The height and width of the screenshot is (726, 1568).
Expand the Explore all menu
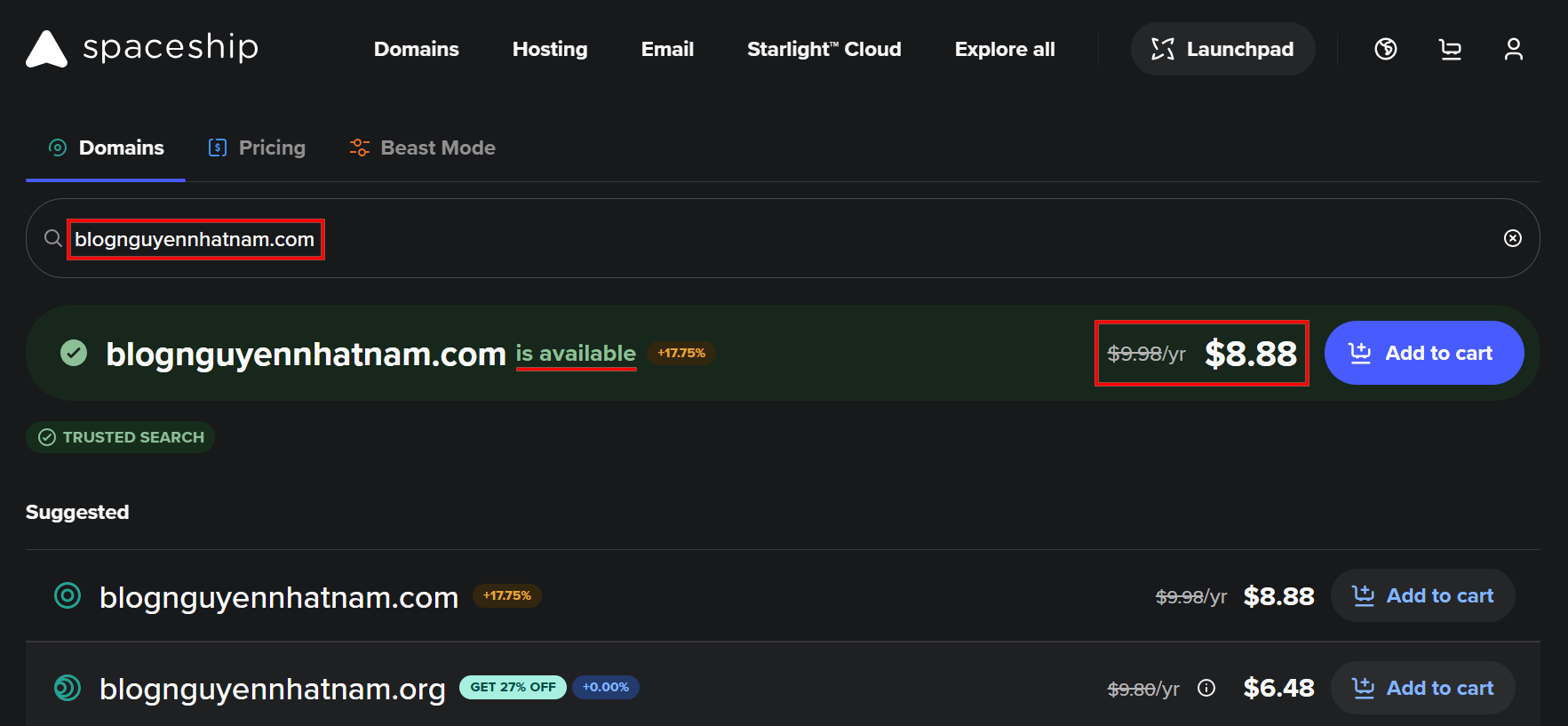pyautogui.click(x=1004, y=49)
